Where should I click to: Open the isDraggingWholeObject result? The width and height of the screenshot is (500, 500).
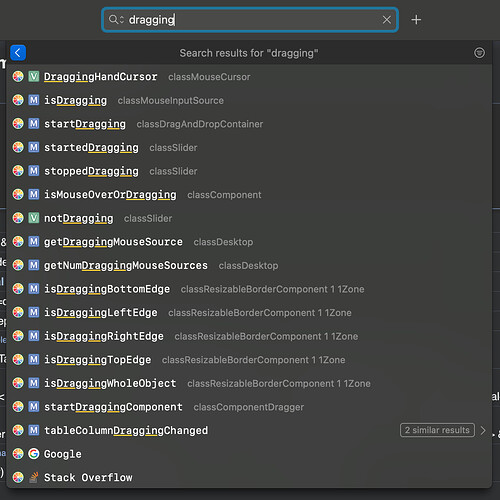[x=249, y=383]
